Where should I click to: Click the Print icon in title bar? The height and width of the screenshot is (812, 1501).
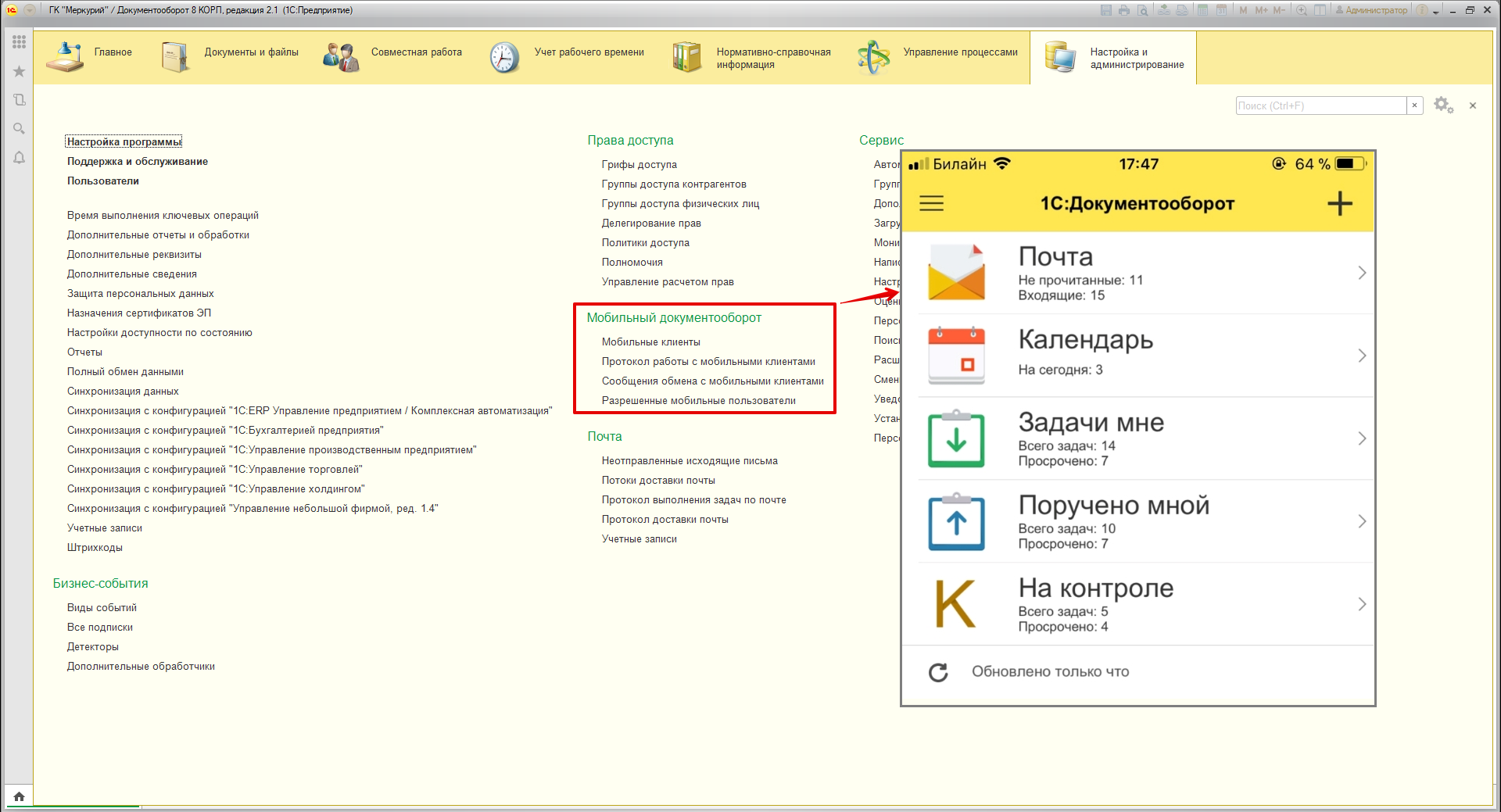[1124, 10]
